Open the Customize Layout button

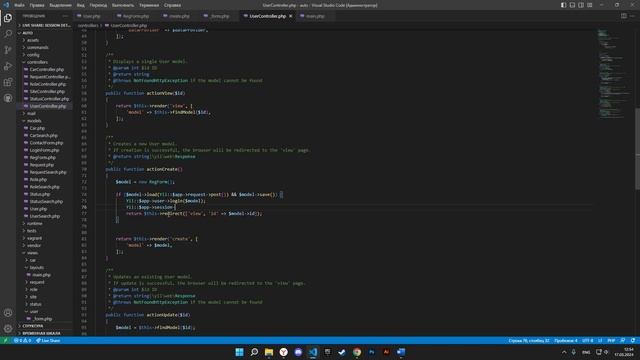pyautogui.click(x=590, y=5)
